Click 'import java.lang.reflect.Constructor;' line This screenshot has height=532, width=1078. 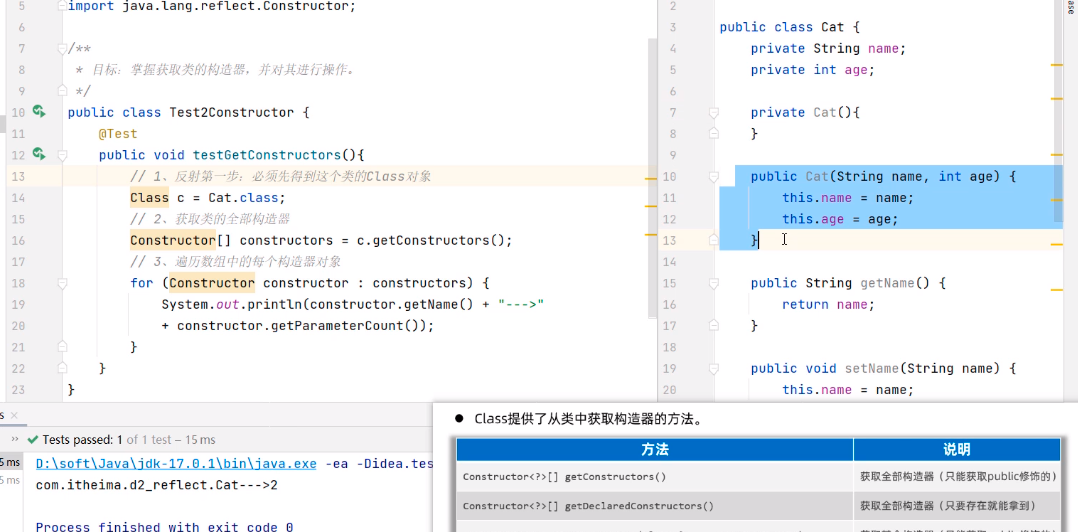(x=212, y=6)
